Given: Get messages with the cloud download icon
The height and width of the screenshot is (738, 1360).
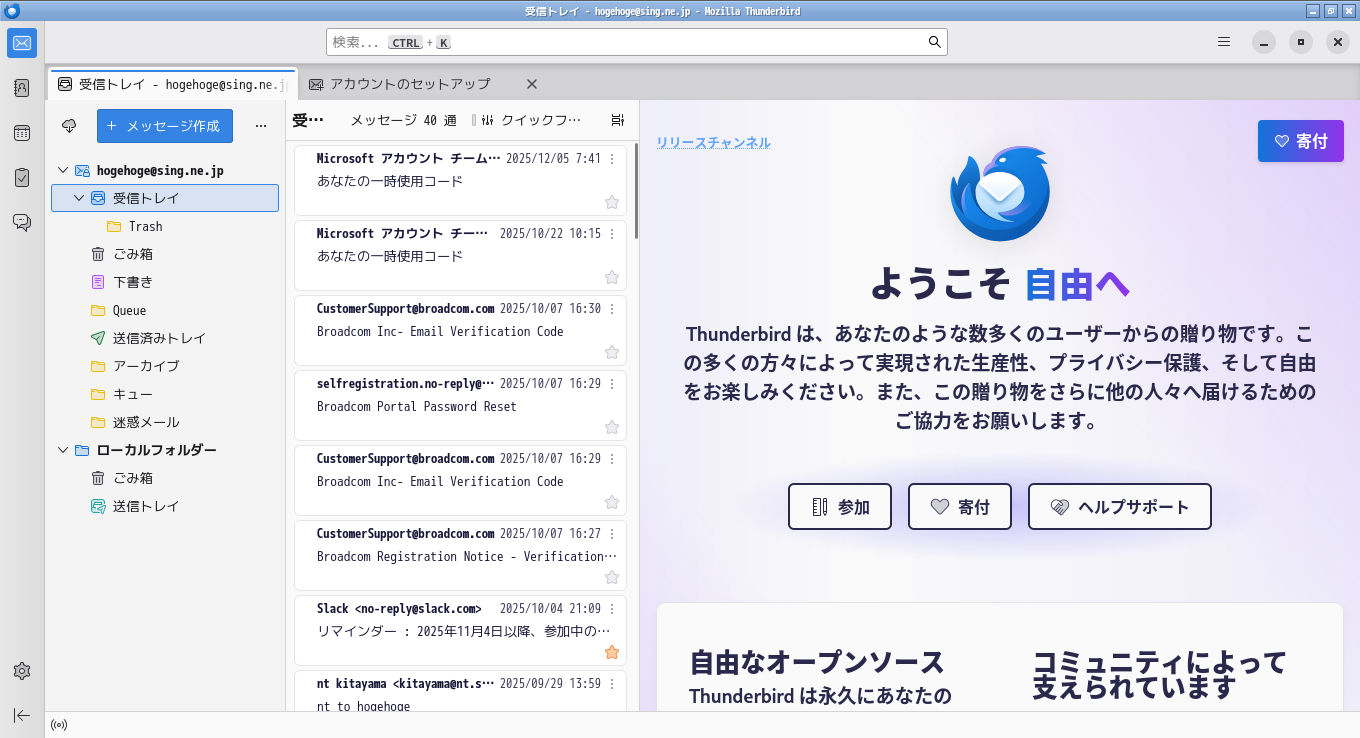Looking at the screenshot, I should point(69,126).
